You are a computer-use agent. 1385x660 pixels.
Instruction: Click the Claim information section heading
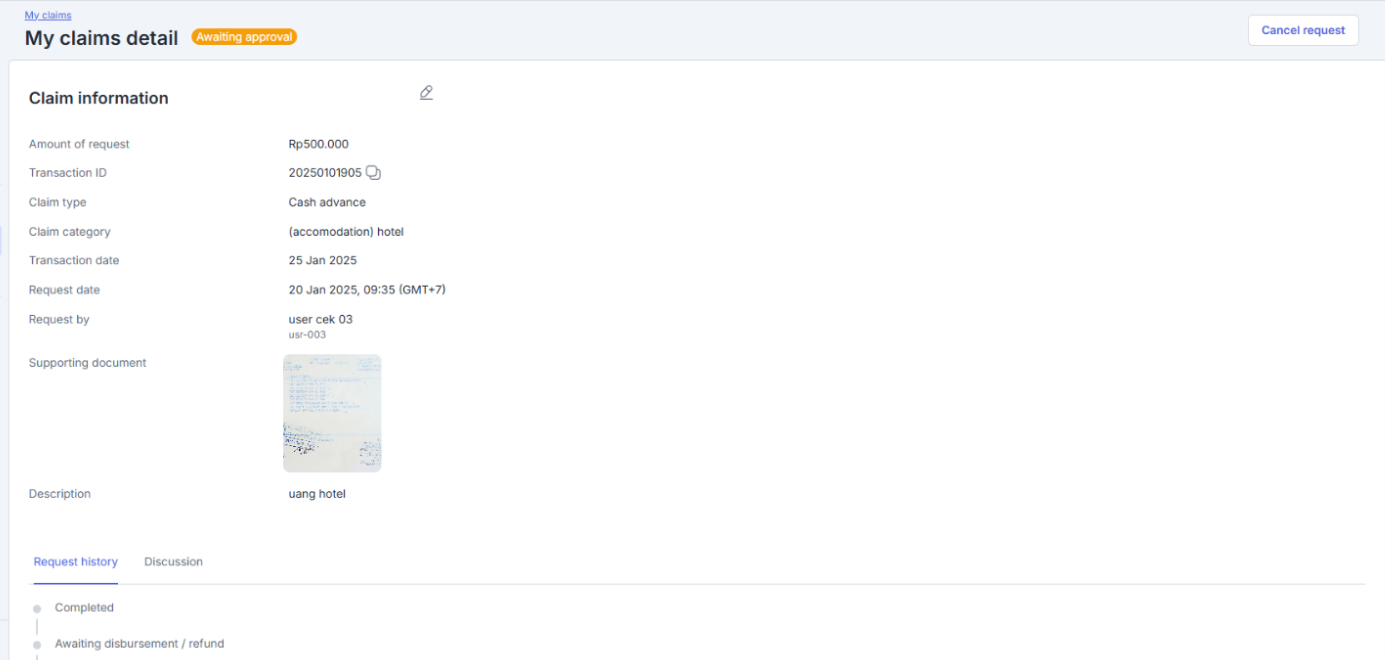coord(99,98)
